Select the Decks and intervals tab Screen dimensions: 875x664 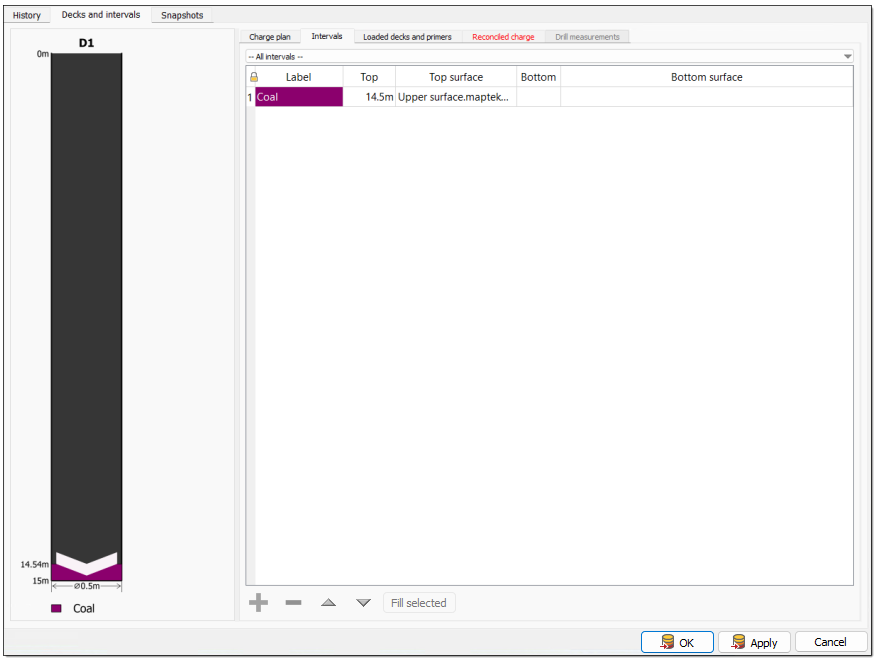point(100,15)
